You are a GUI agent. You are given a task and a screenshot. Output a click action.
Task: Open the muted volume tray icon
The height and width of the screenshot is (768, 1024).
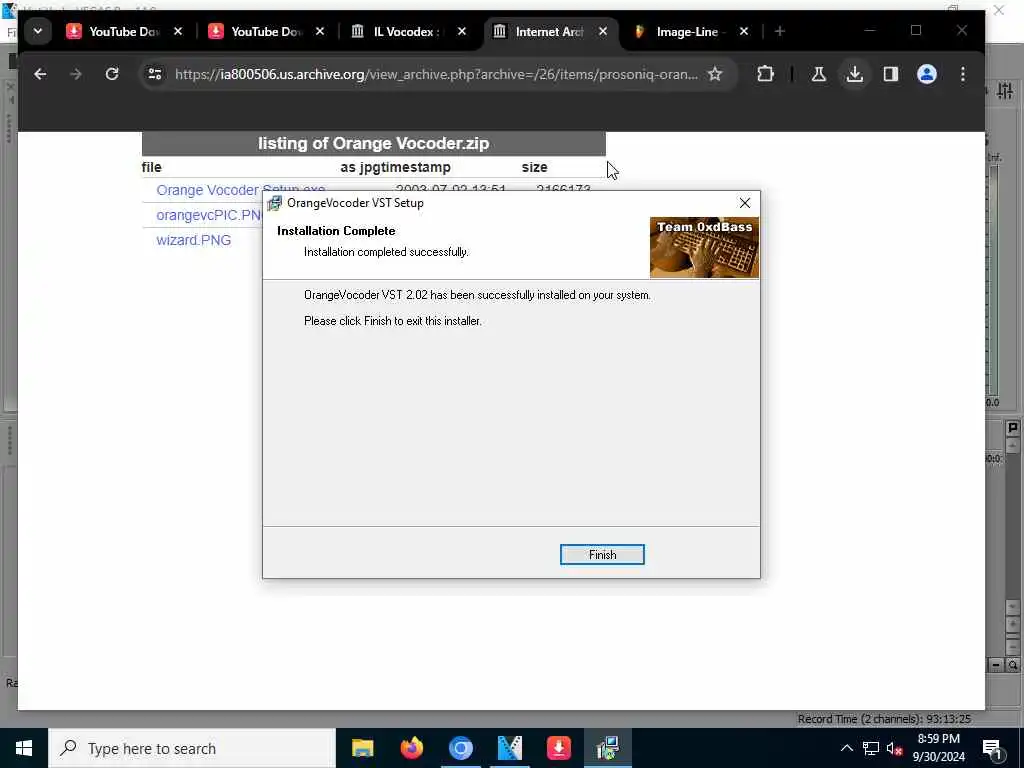pyautogui.click(x=894, y=748)
